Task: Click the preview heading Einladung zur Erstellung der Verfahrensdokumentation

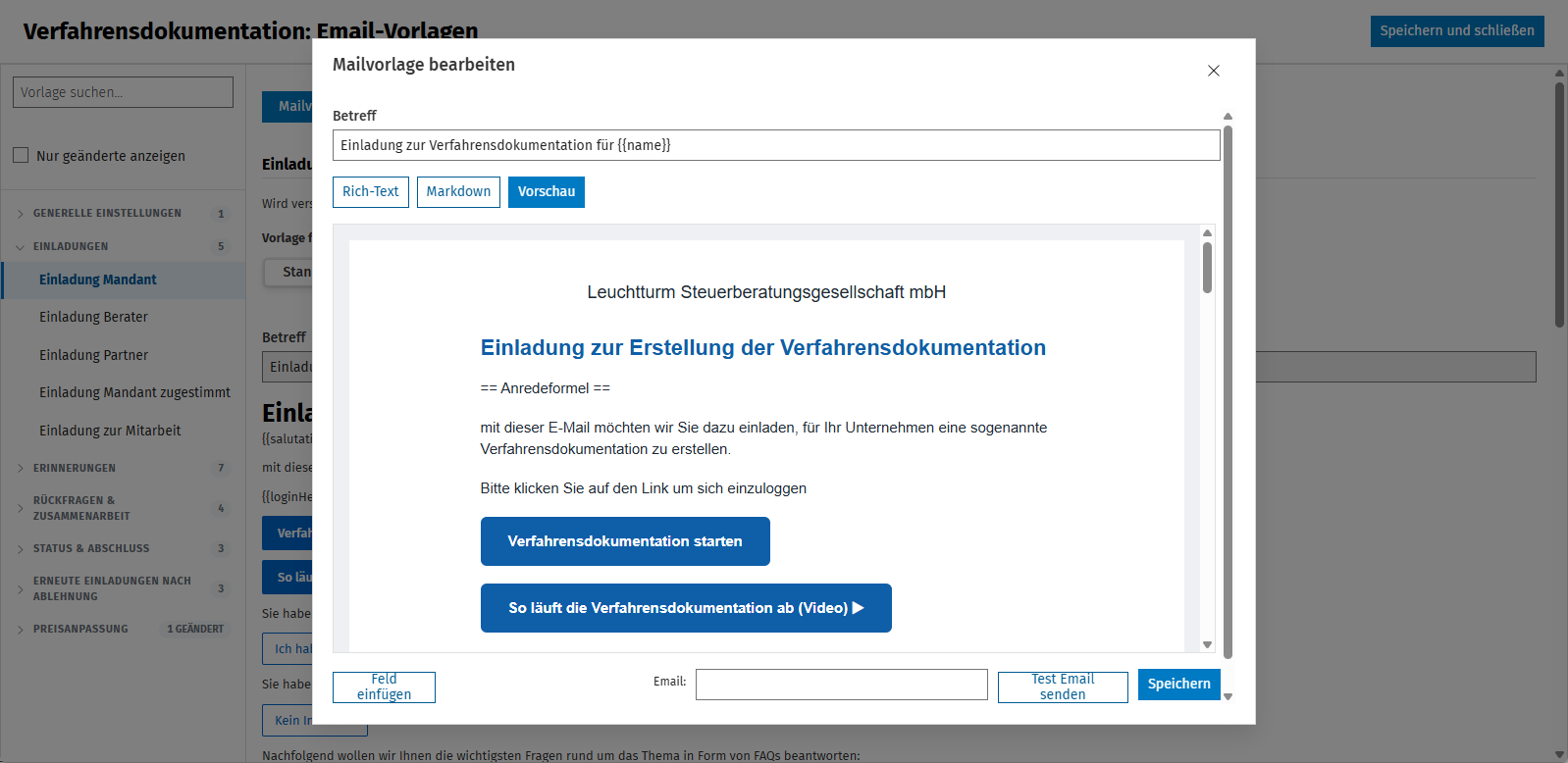Action: point(763,347)
